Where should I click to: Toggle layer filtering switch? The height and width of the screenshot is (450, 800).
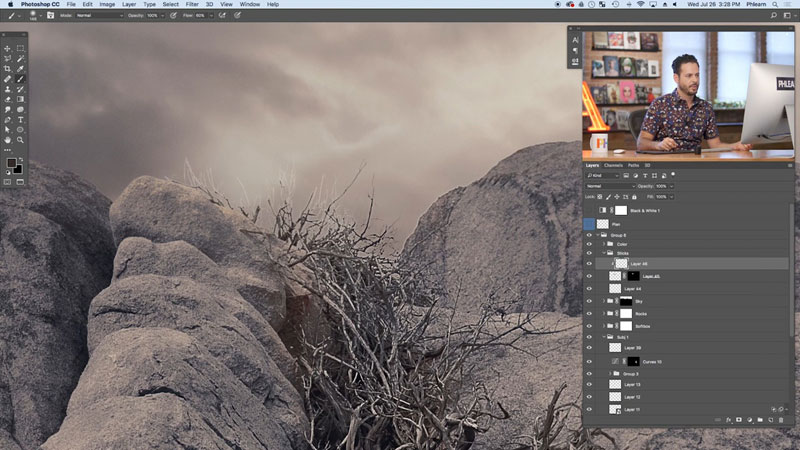tap(673, 175)
